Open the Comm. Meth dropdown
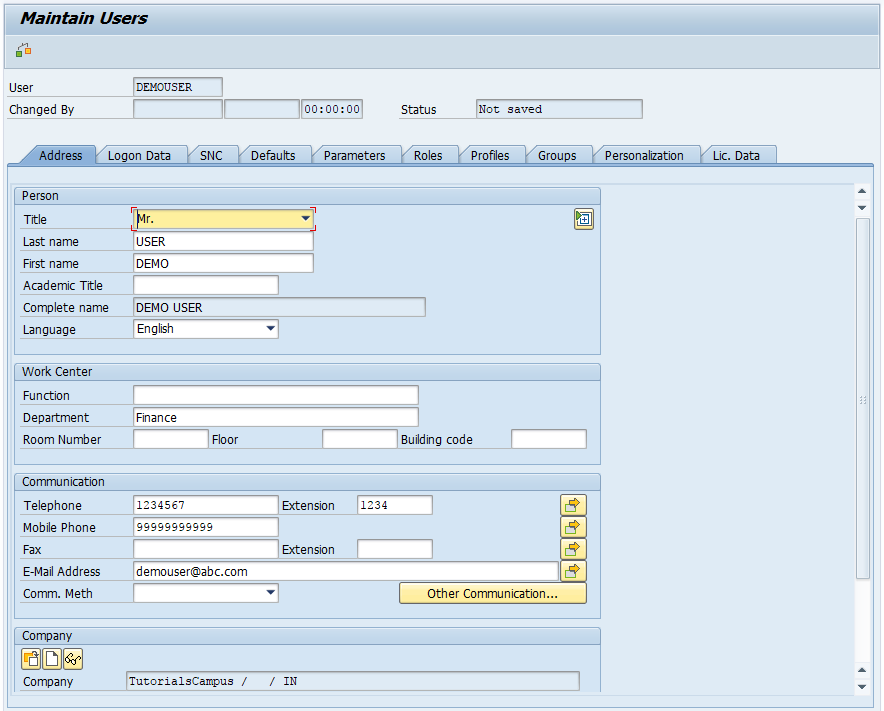Screen dimensions: 884x711 [270, 593]
